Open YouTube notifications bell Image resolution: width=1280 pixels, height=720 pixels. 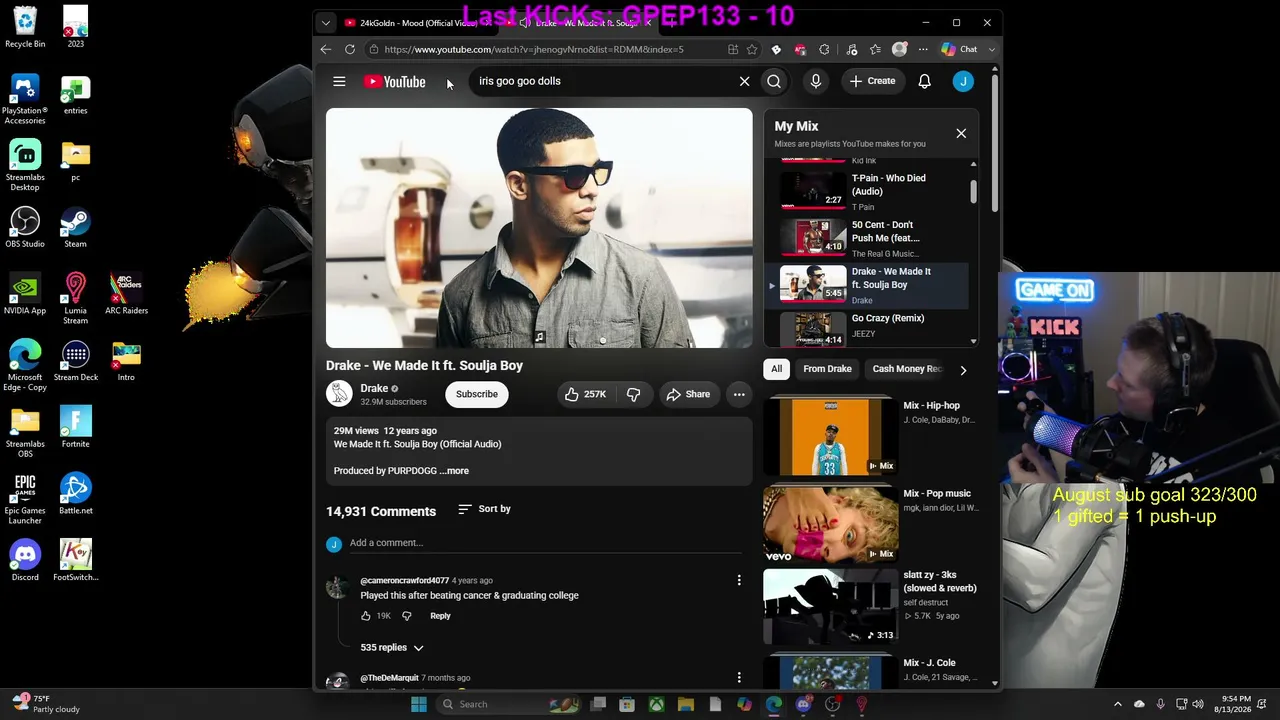point(925,81)
